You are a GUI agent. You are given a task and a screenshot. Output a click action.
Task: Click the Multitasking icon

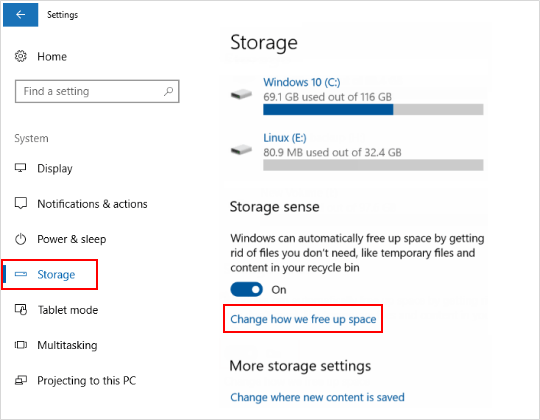[21, 345]
